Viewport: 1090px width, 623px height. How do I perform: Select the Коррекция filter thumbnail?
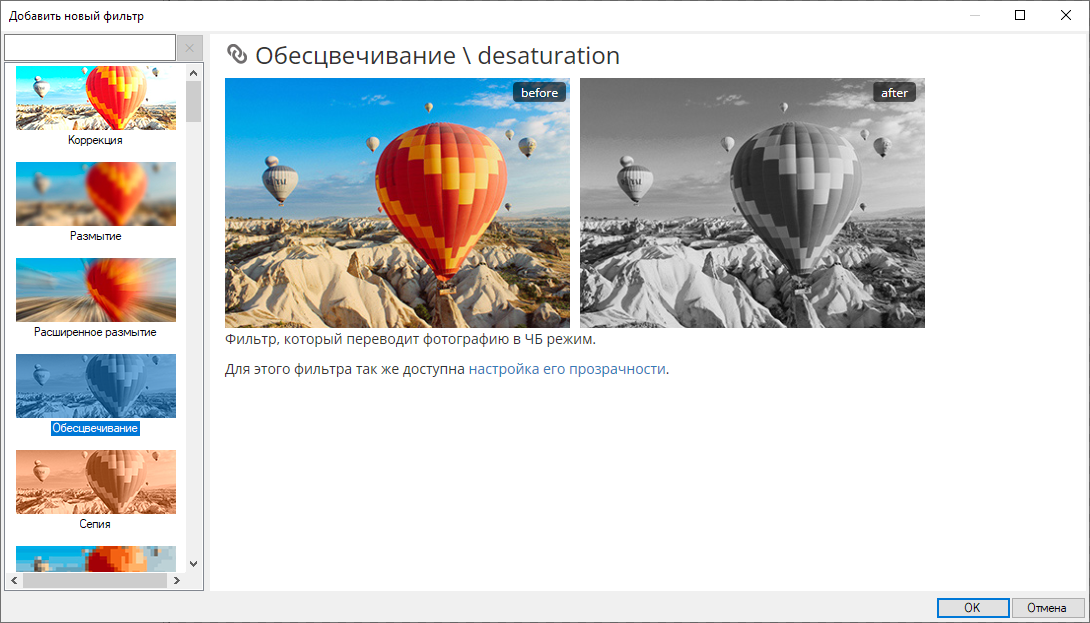96,98
